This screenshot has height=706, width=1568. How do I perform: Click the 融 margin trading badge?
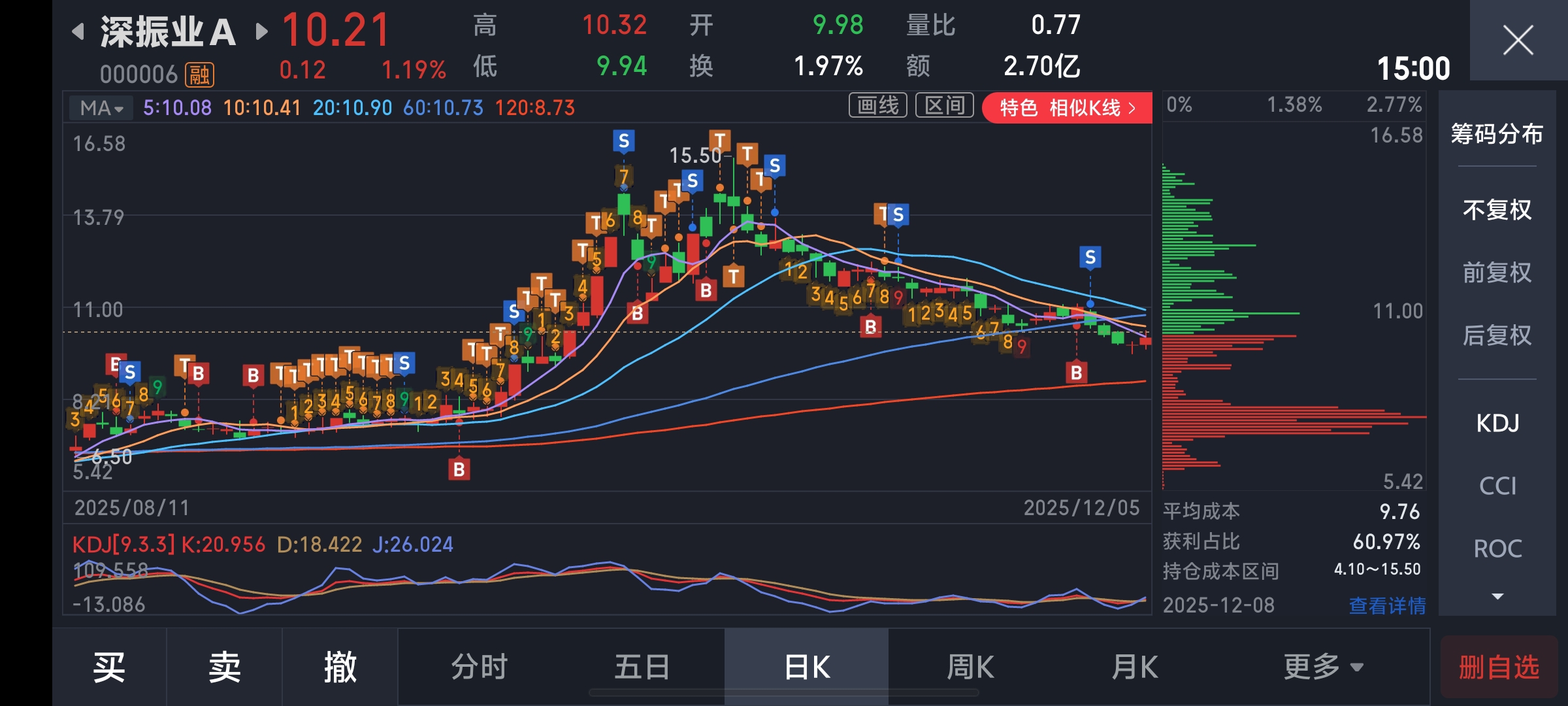(x=199, y=75)
